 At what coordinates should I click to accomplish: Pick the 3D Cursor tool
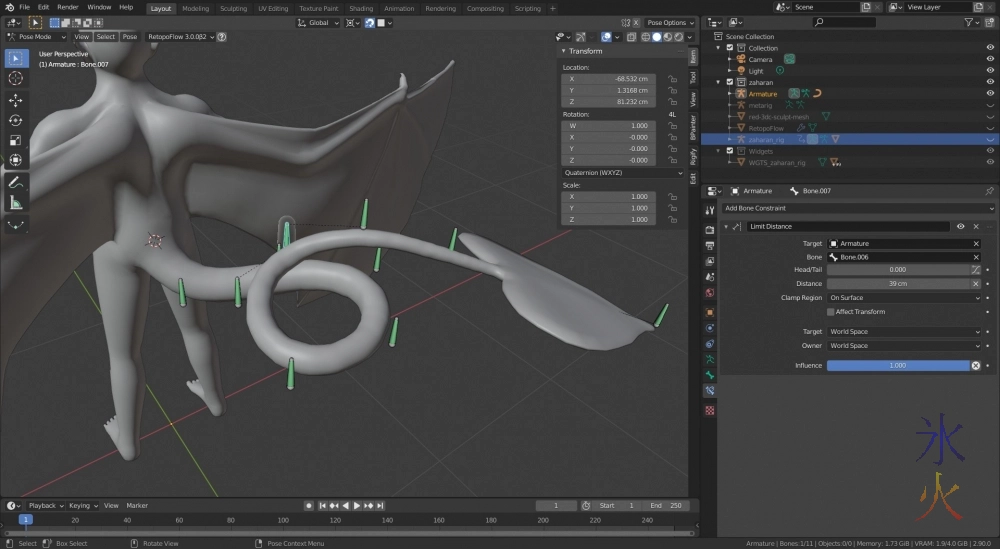(x=16, y=78)
